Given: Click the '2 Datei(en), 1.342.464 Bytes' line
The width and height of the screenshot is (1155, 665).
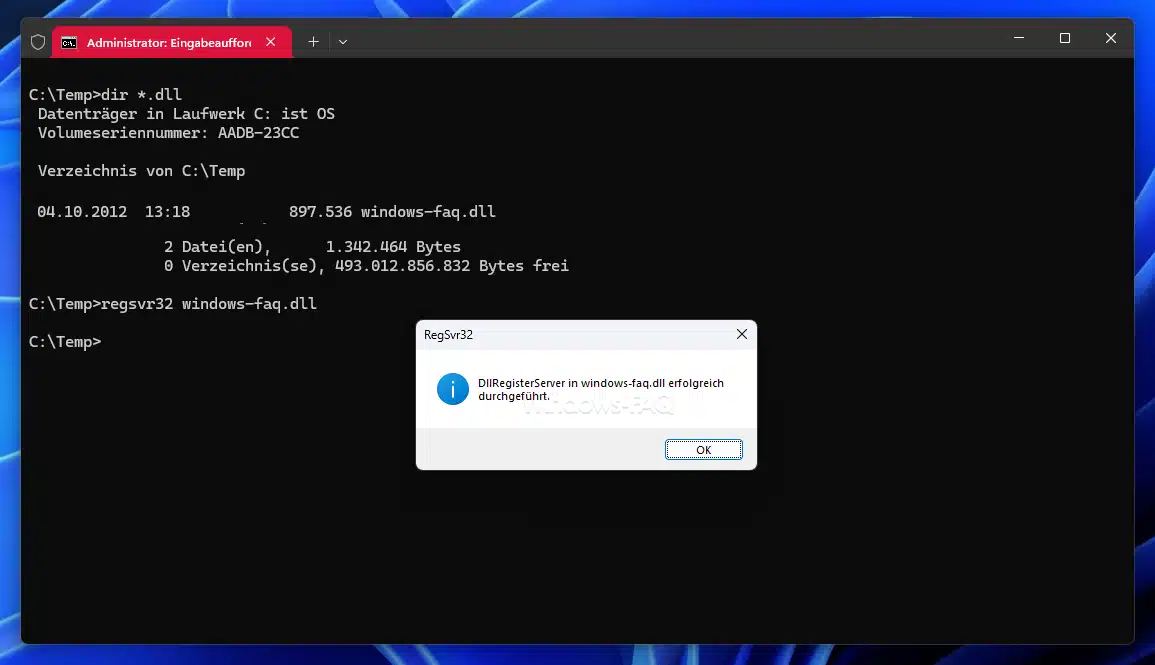Looking at the screenshot, I should point(312,247).
